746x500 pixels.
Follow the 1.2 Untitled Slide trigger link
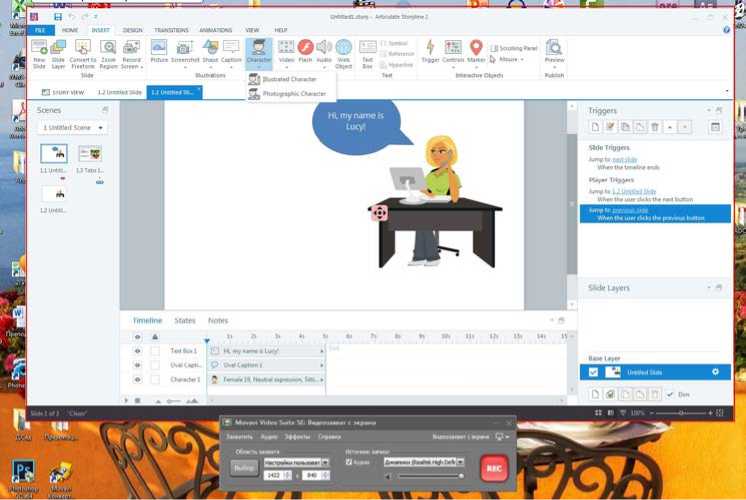point(634,191)
